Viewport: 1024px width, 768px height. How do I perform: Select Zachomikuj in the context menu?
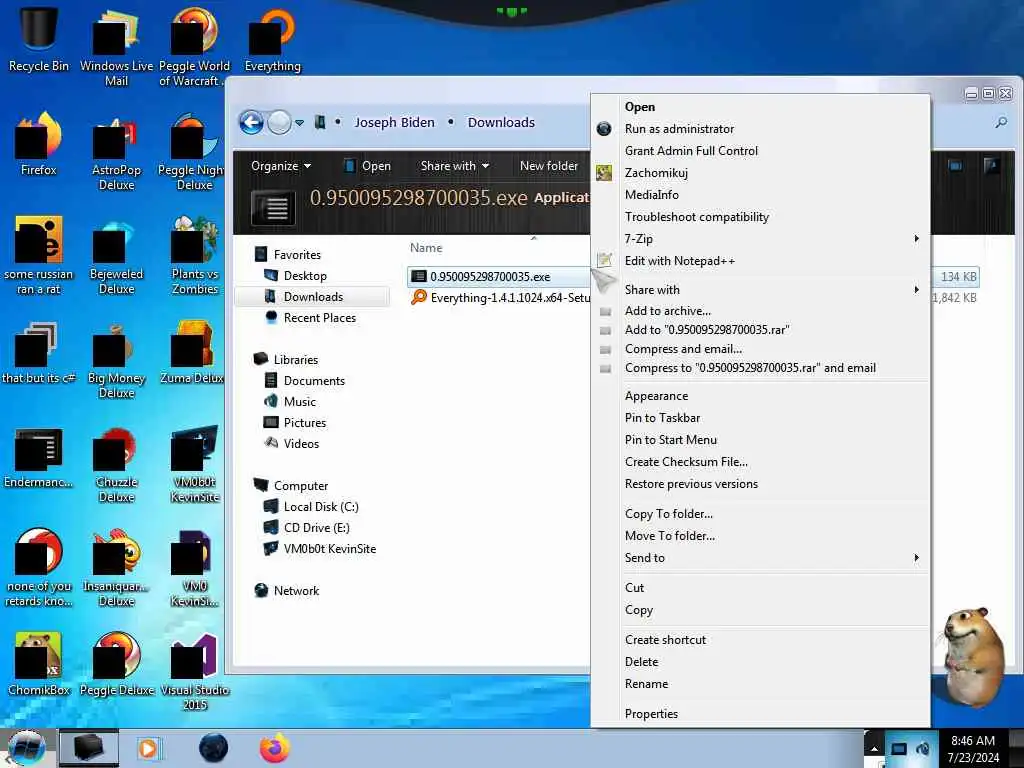tap(760, 173)
